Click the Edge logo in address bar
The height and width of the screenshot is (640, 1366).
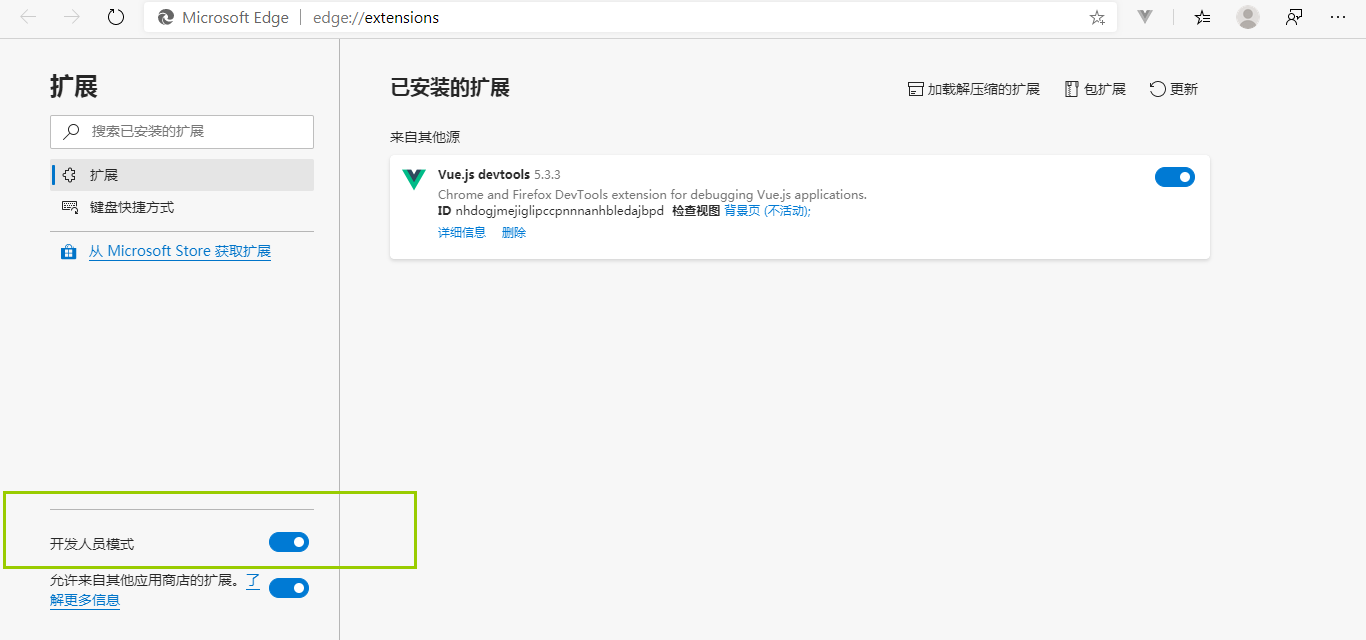point(166,18)
